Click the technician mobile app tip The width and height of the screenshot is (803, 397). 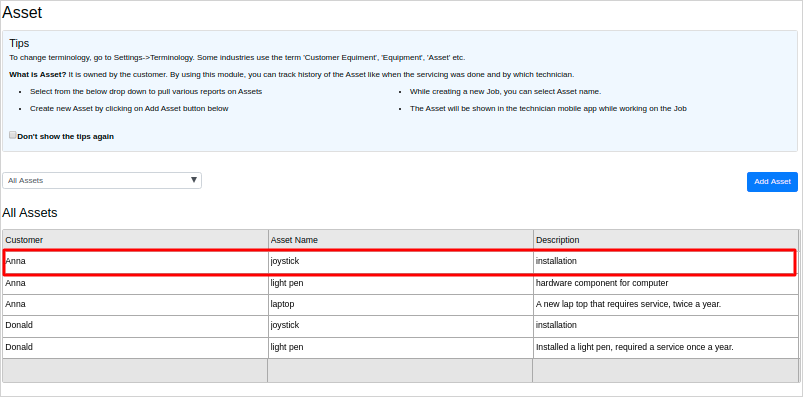pyautogui.click(x=548, y=108)
